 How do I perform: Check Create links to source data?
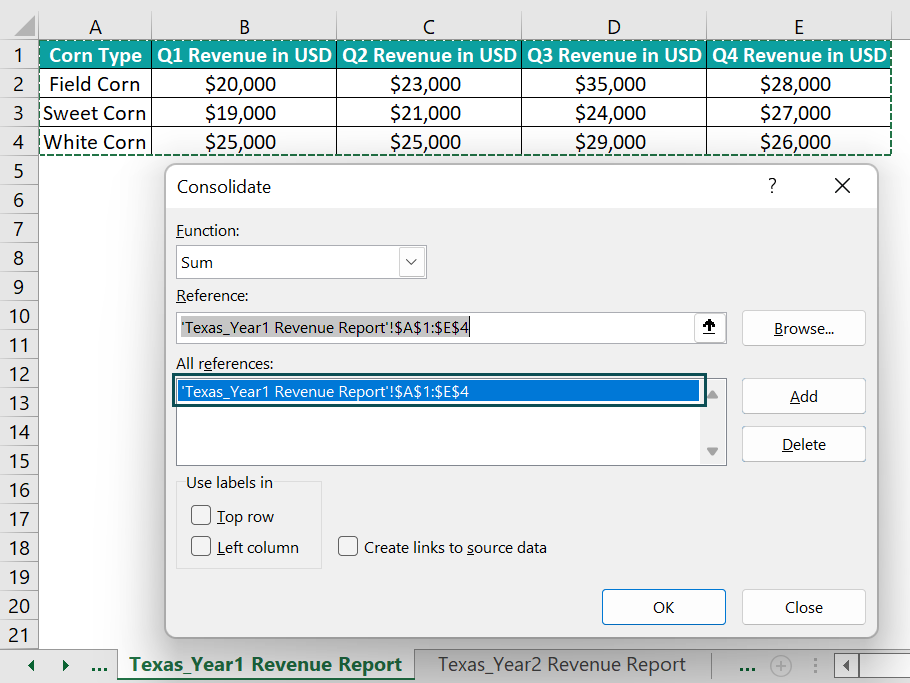(348, 547)
